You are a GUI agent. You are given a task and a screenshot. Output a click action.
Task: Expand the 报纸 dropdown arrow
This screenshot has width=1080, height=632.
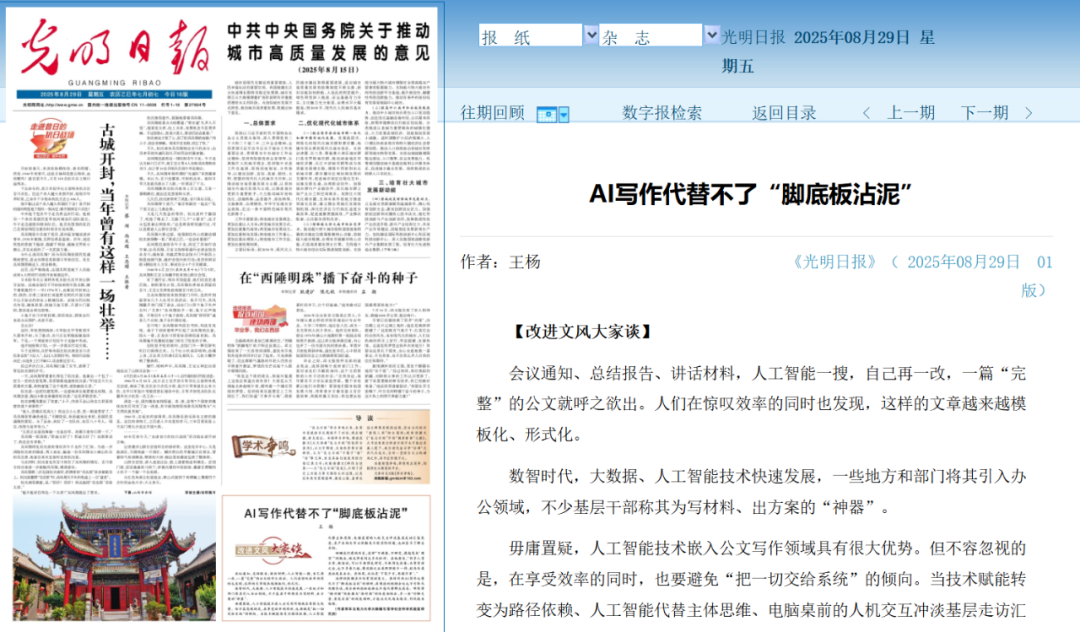(590, 36)
